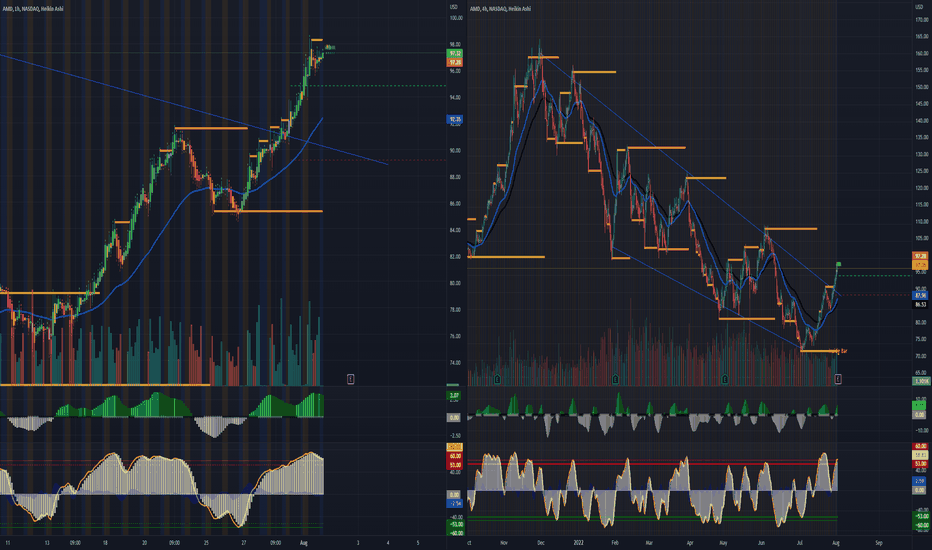Image resolution: width=932 pixels, height=550 pixels.
Task: Click the 27 date label on the 1h time axis
Action: pyautogui.click(x=244, y=543)
